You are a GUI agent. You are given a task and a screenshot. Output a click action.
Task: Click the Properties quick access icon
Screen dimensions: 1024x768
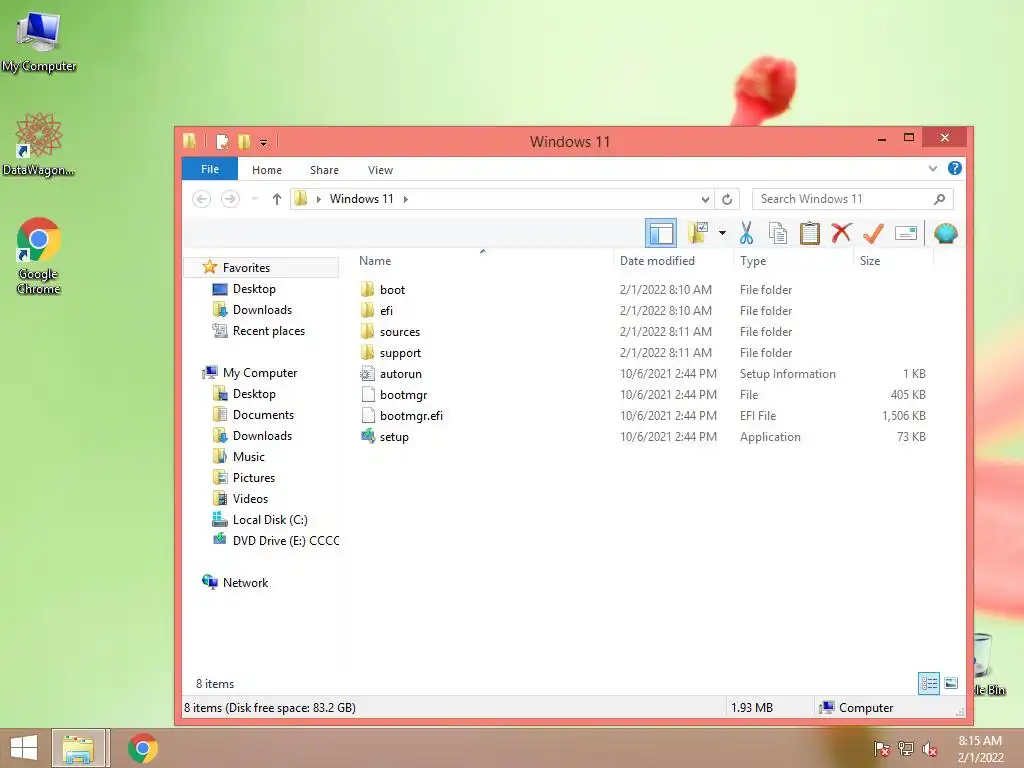(222, 141)
